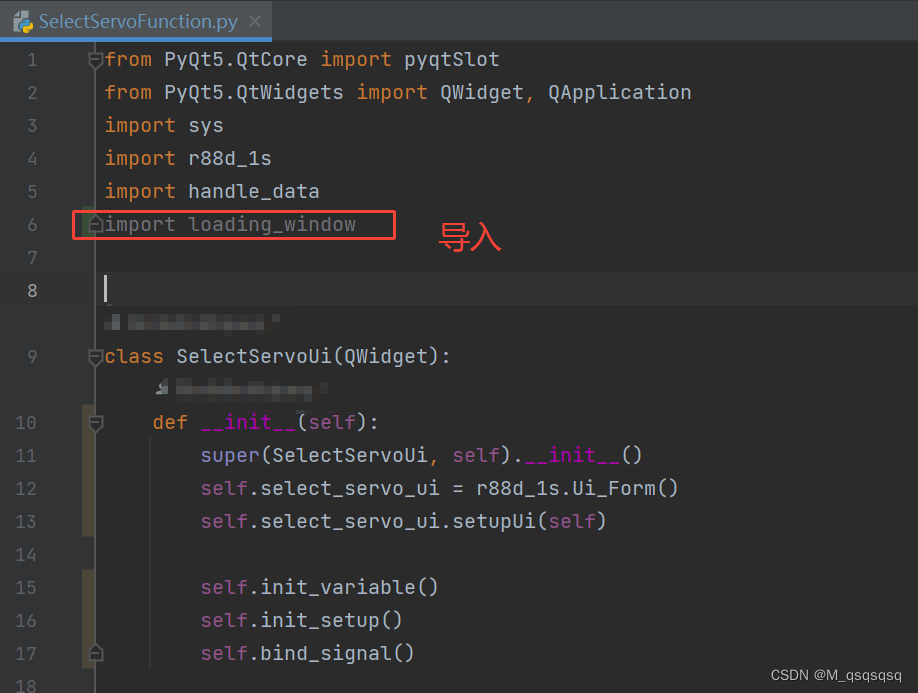
Task: Click the fold arrow next to def __init__
Action: (94, 422)
